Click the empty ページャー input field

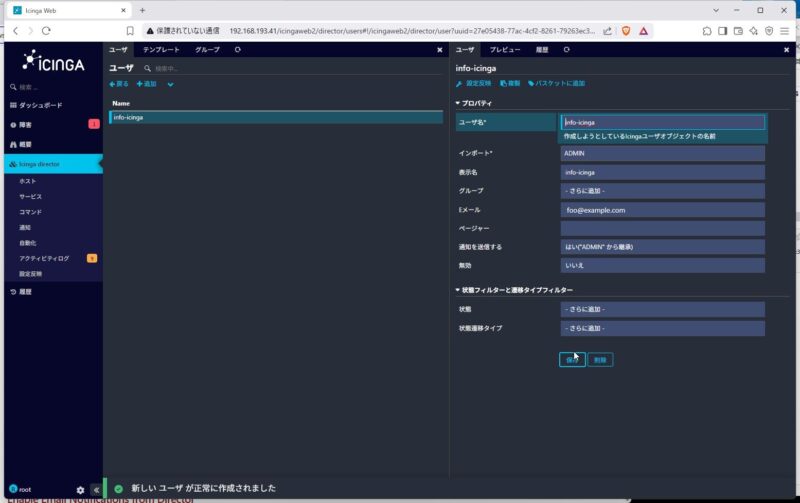[x=663, y=228]
